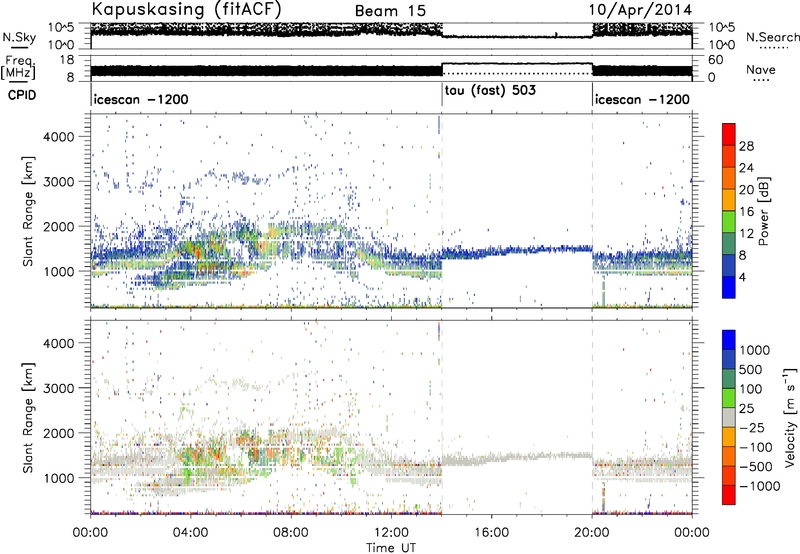This screenshot has height=554, width=800.
Task: Select the tau (fast) 503 CPID text
Action: tap(490, 91)
